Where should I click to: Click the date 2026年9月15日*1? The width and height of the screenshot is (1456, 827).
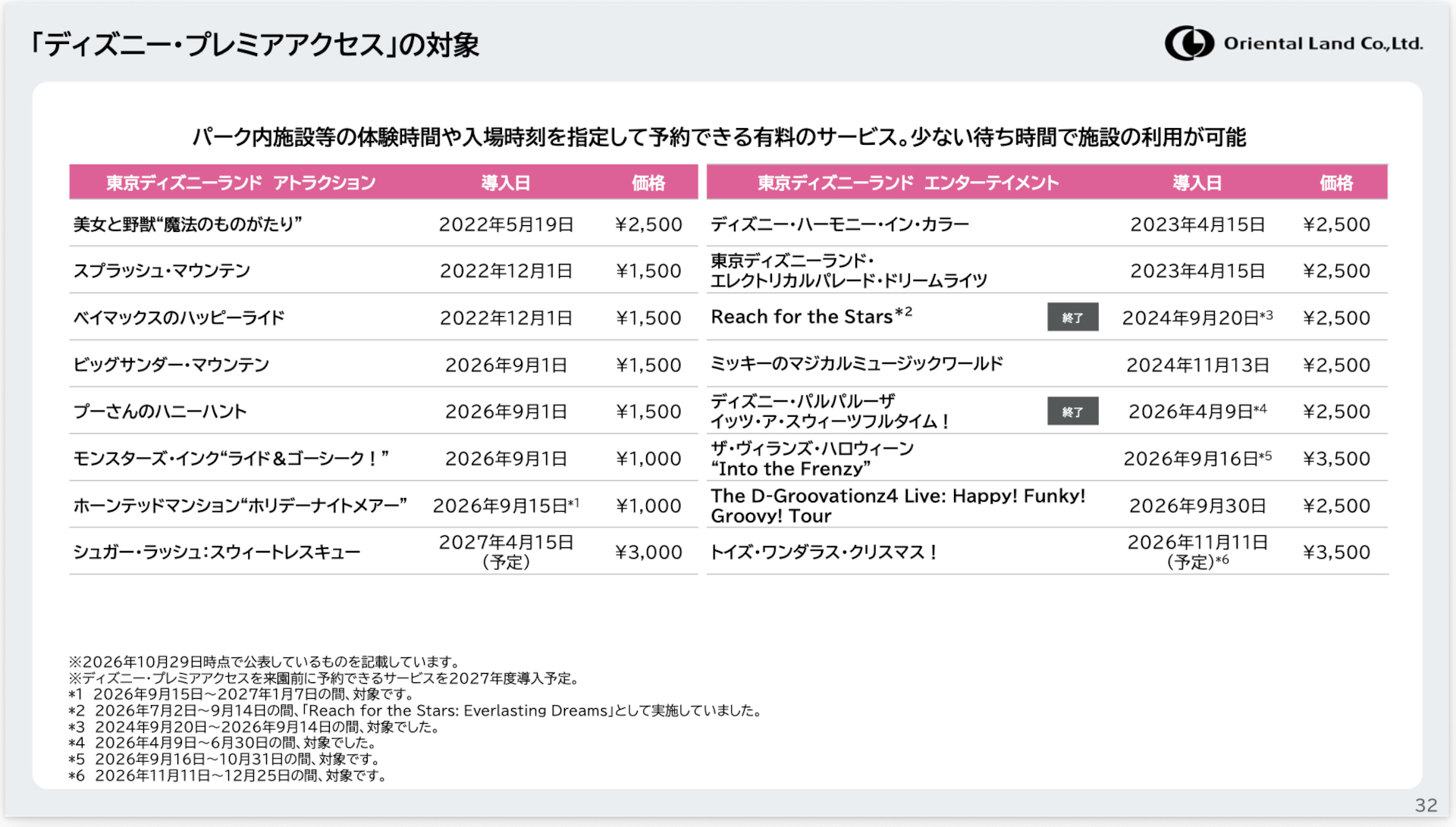(506, 506)
